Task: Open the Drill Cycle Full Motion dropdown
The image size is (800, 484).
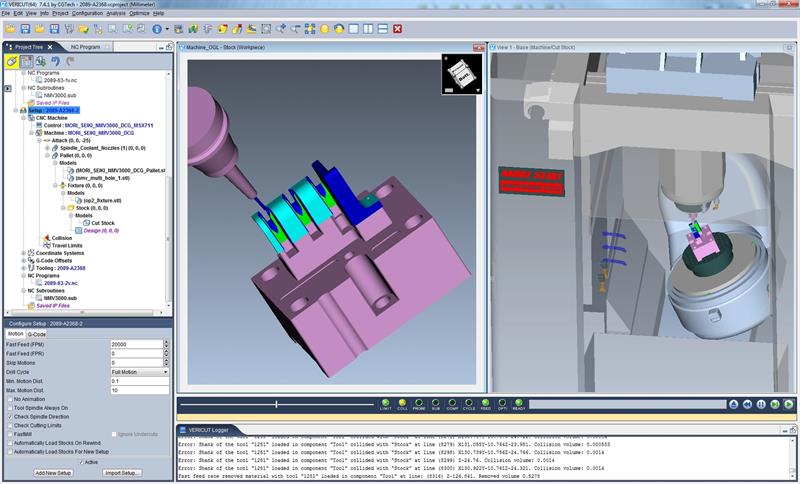Action: [139, 372]
